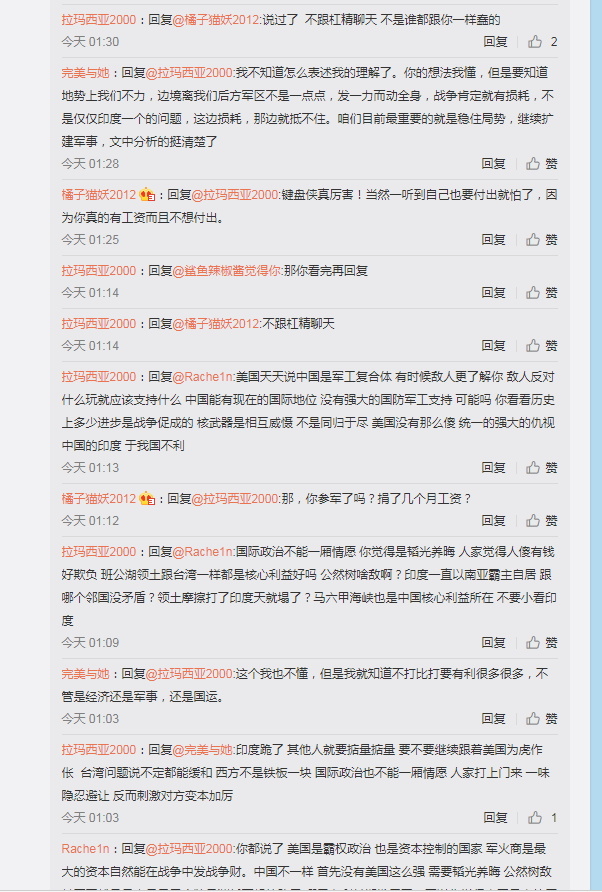The image size is (602, 892).
Task: Click the 今天 01:12 comment timestamp
Action: click(90, 521)
